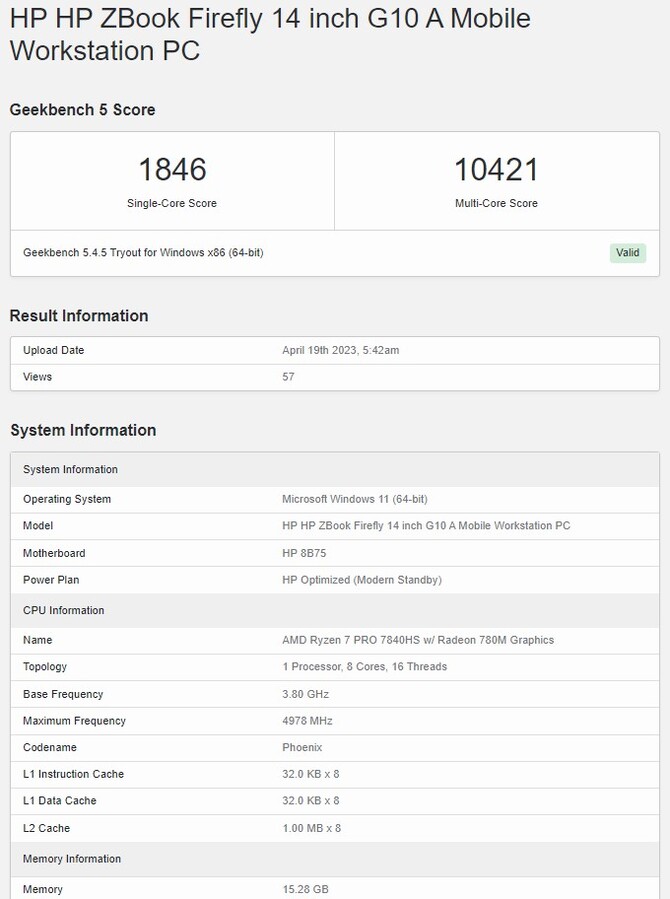Click the Maximum Frequency label
The width and height of the screenshot is (670, 899).
click(74, 721)
